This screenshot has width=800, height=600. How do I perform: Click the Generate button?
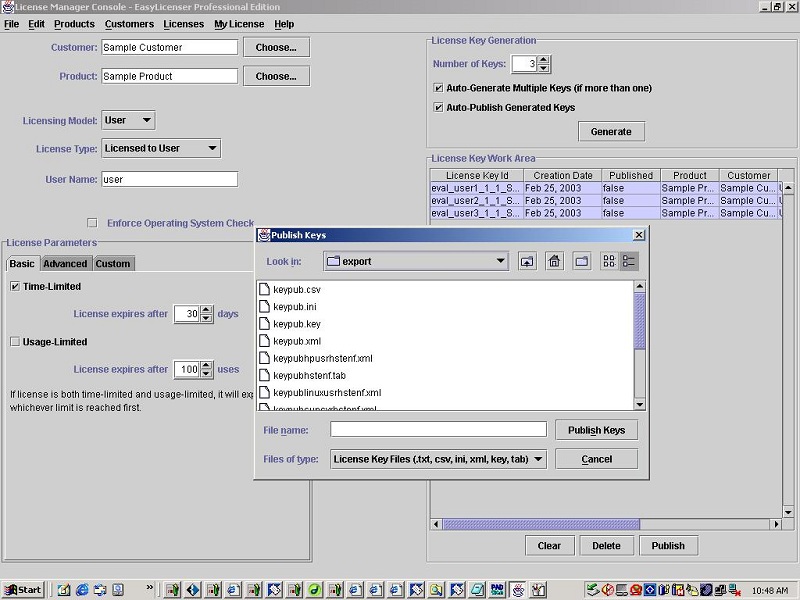point(611,132)
